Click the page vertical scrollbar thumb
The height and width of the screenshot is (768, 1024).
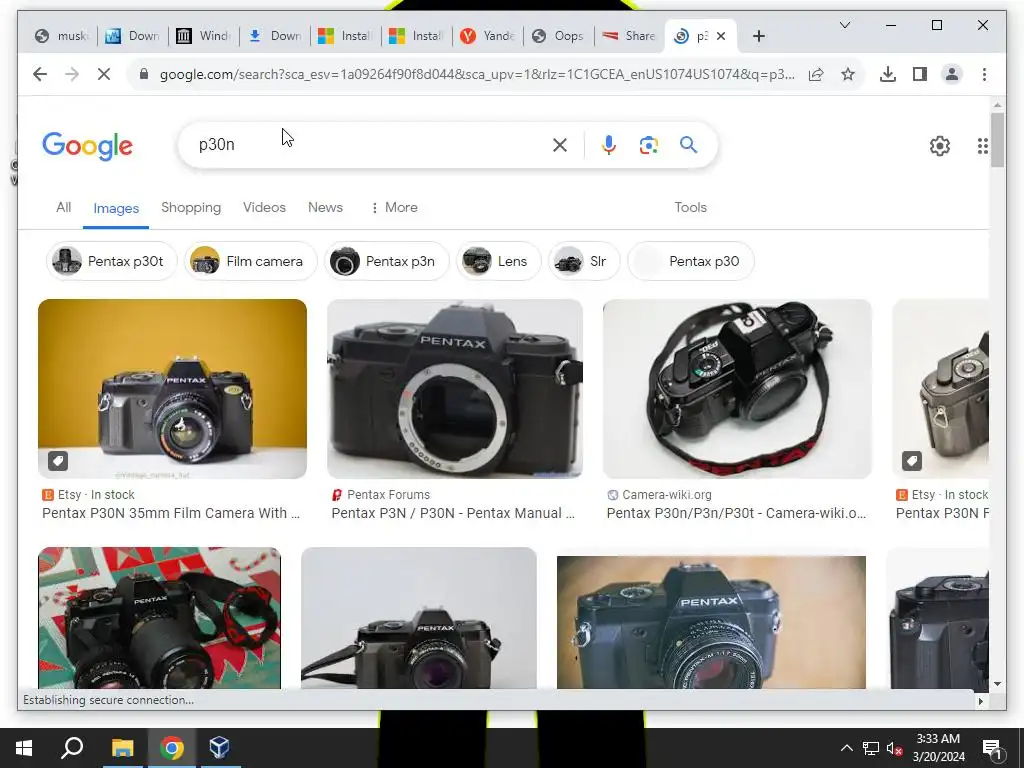click(x=997, y=140)
